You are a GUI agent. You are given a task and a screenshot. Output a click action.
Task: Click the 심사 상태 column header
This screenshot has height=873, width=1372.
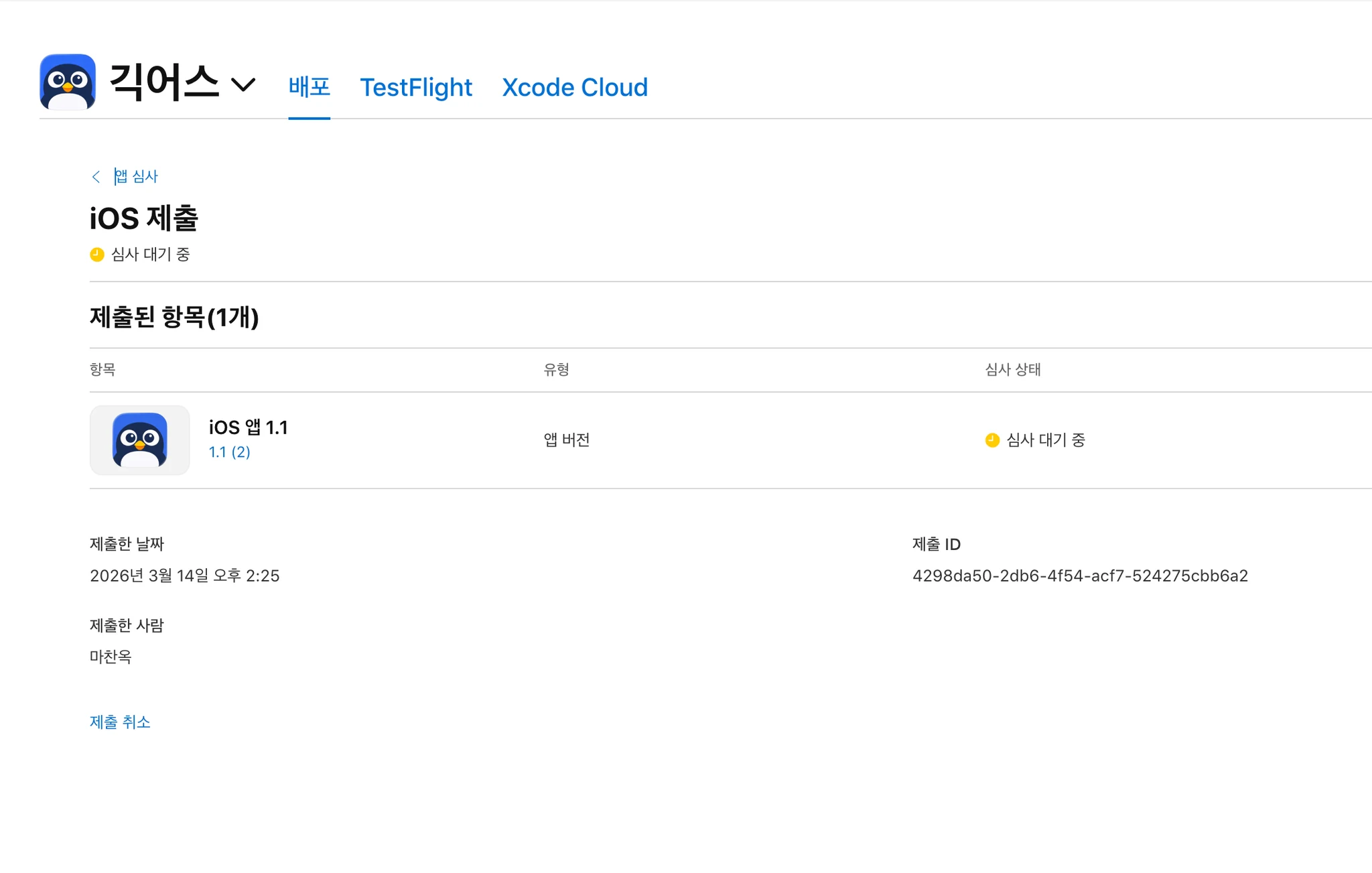pos(1012,370)
